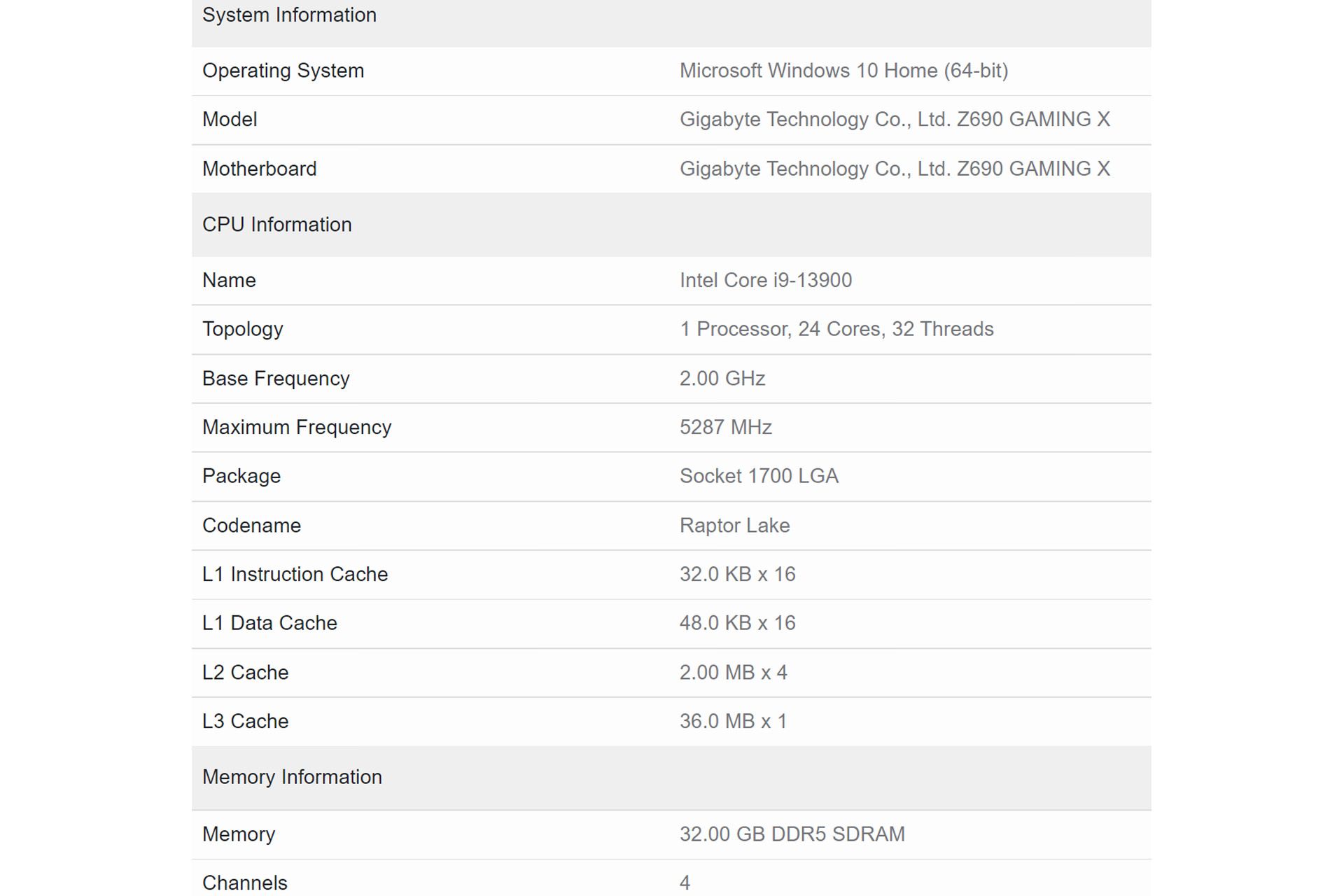Click Z690 GAMING X value in Motherboard row
This screenshot has width=1344, height=896.
click(x=895, y=169)
